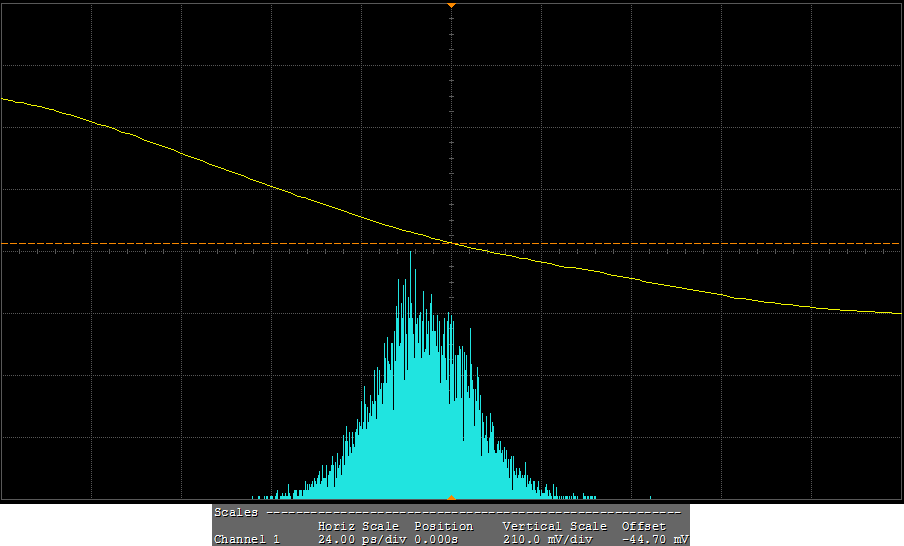
Task: Click the 0.000s position value
Action: [436, 539]
